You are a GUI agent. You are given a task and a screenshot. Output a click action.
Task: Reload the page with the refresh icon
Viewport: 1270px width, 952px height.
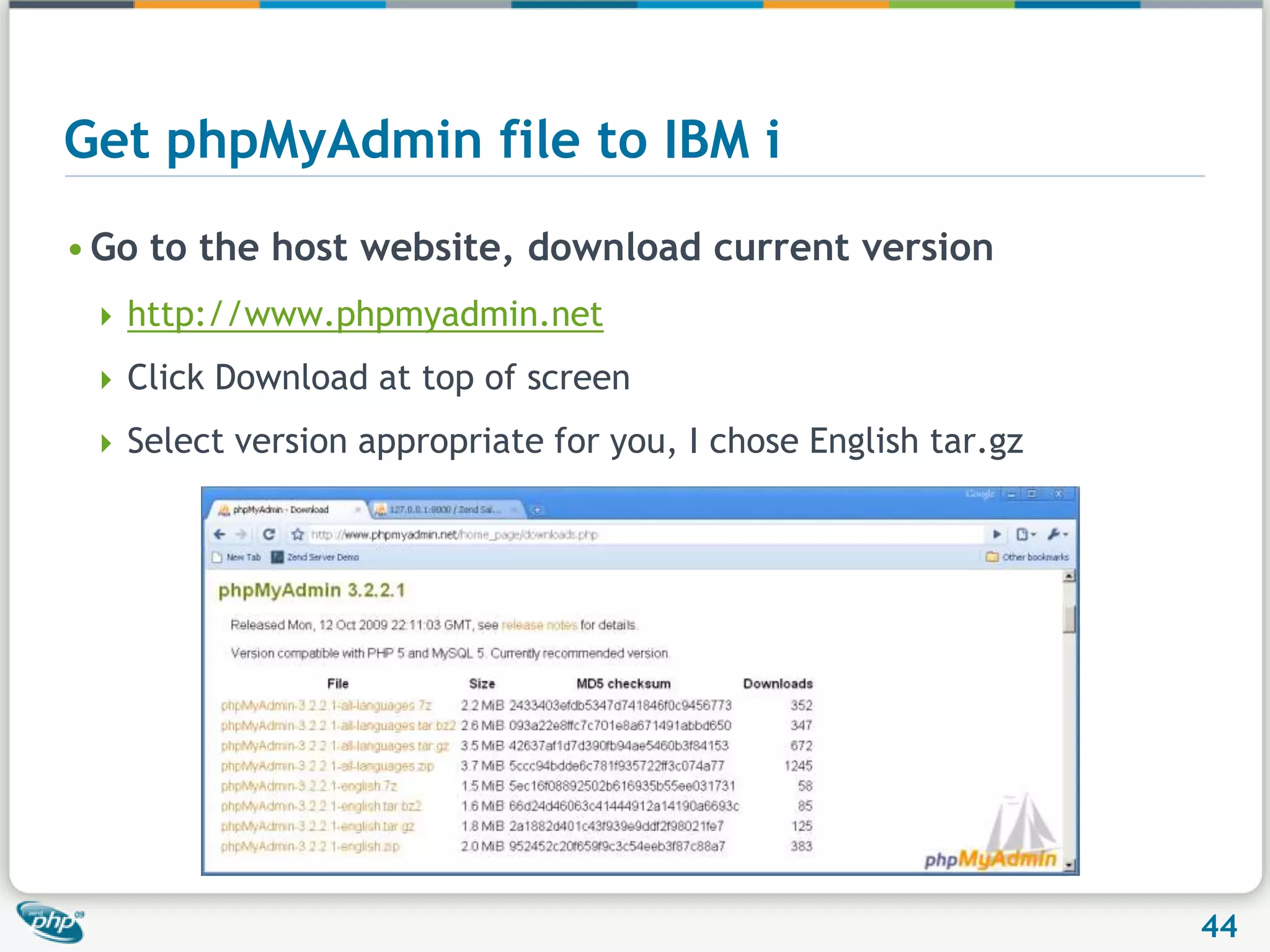coord(269,534)
